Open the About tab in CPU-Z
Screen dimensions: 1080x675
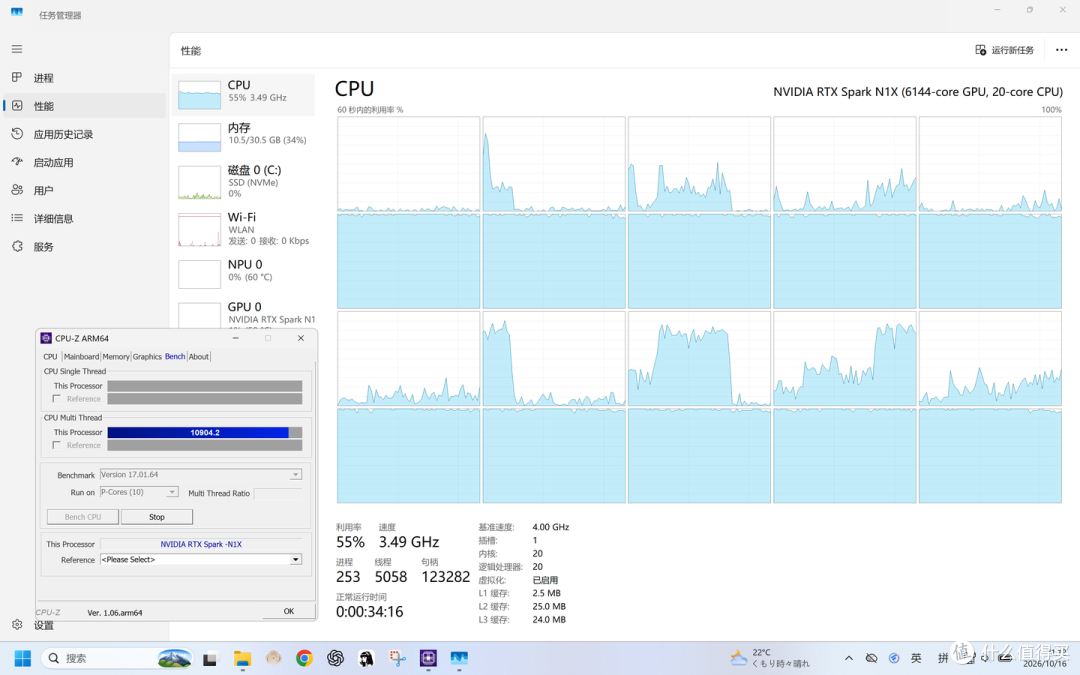click(198, 357)
